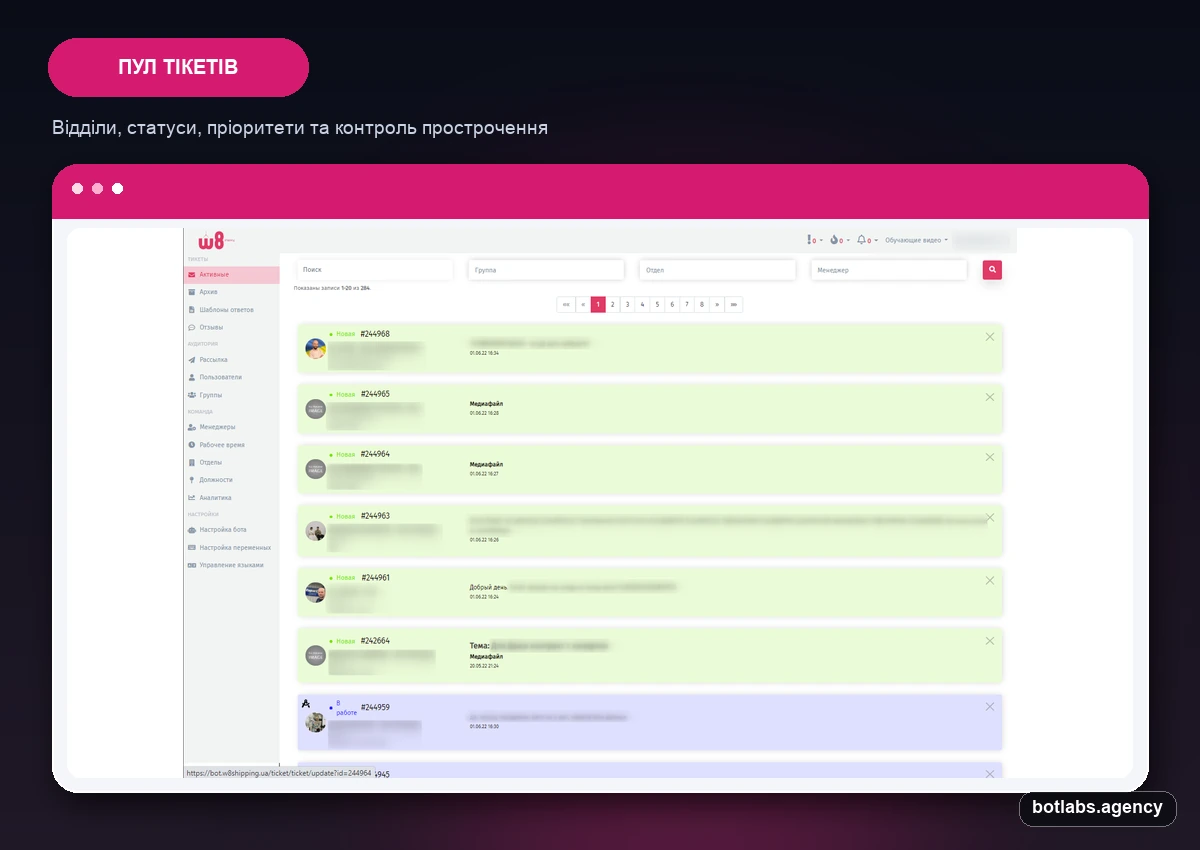Viewport: 1200px width, 850px height.
Task: Click the Добрый день message in ticket #244961
Action: pyautogui.click(x=488, y=587)
